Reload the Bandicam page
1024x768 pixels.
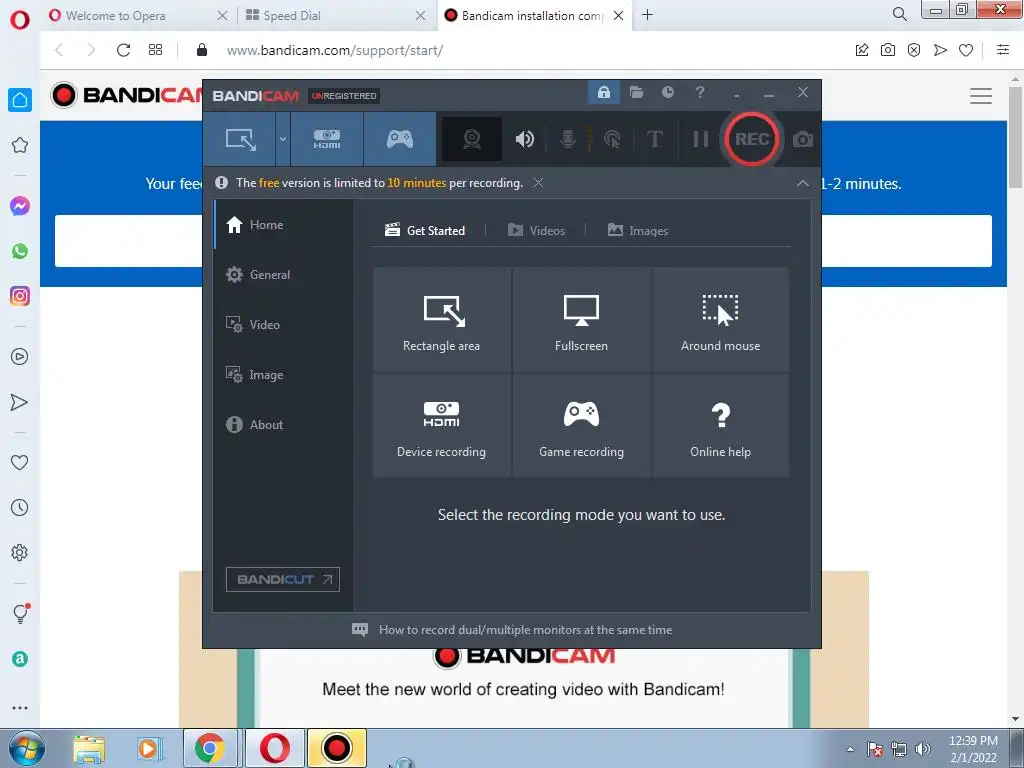(x=123, y=50)
